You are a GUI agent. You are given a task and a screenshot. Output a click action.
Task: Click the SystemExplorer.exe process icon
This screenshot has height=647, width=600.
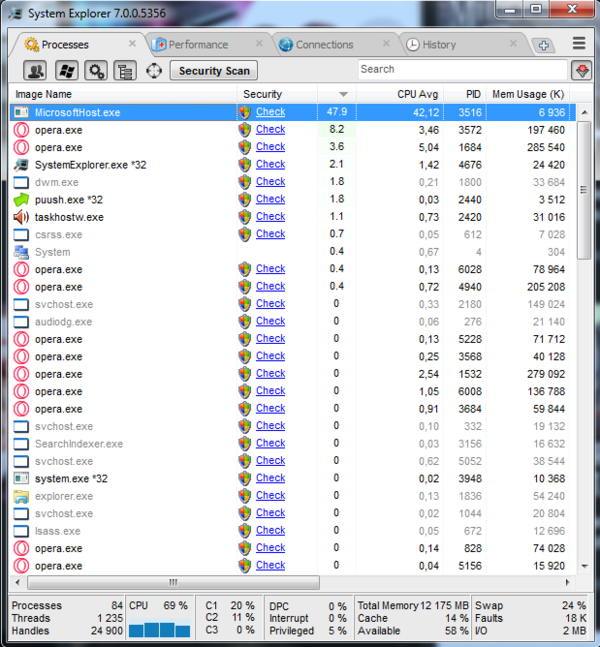[21, 165]
